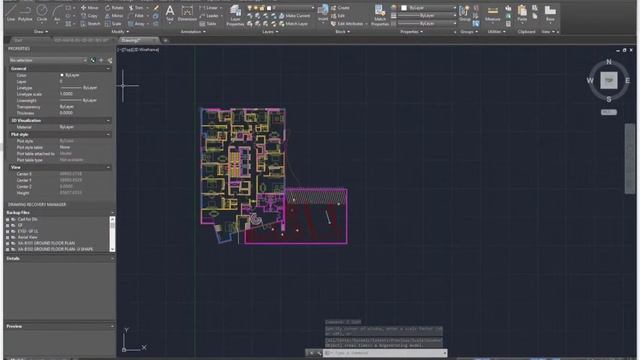Click the Match Layer button

coord(294,24)
